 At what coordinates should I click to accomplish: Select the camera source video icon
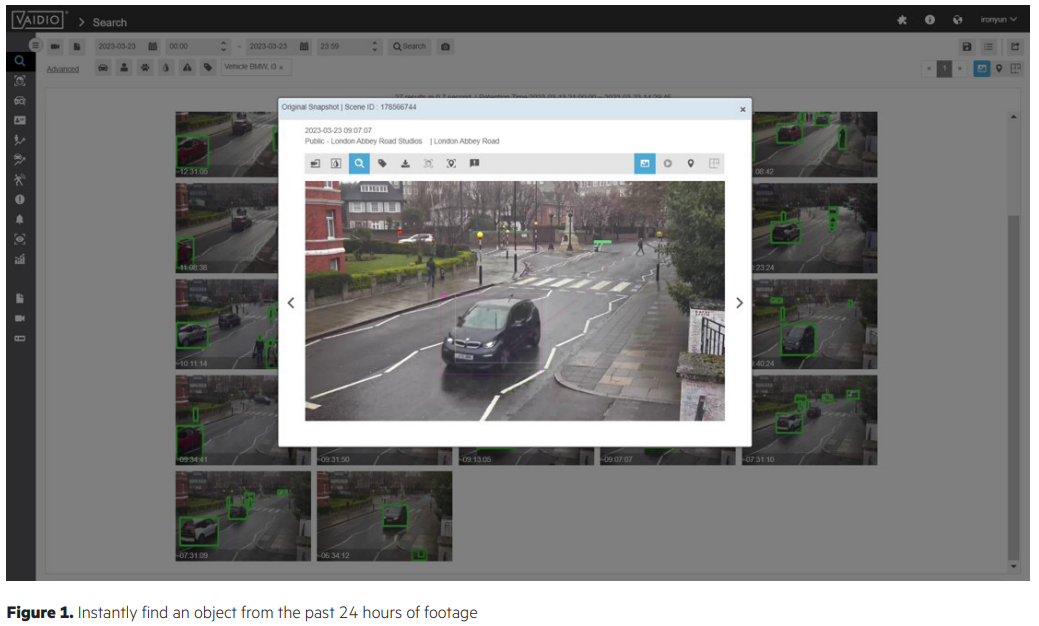[55, 46]
